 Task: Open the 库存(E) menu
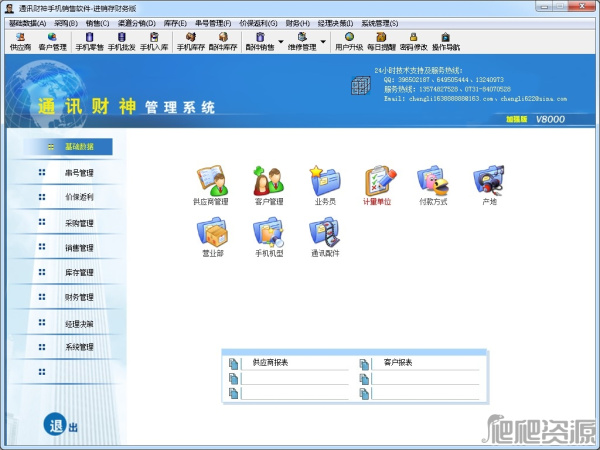pos(177,21)
